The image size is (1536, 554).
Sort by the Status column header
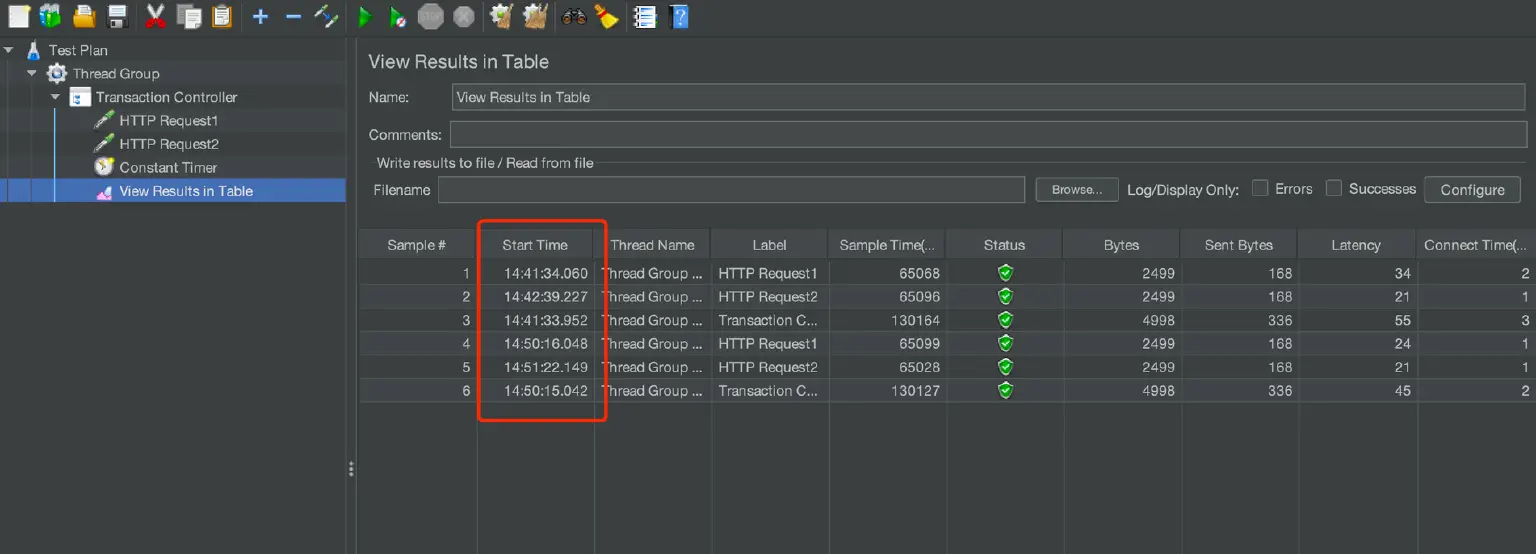click(x=1004, y=245)
